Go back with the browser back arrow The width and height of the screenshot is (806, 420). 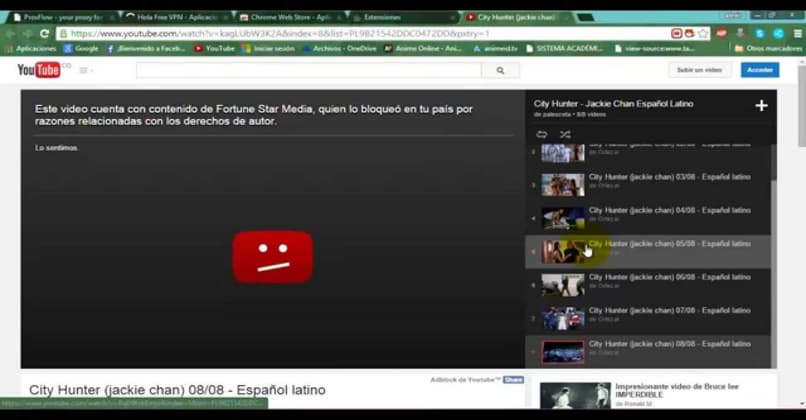tap(11, 33)
